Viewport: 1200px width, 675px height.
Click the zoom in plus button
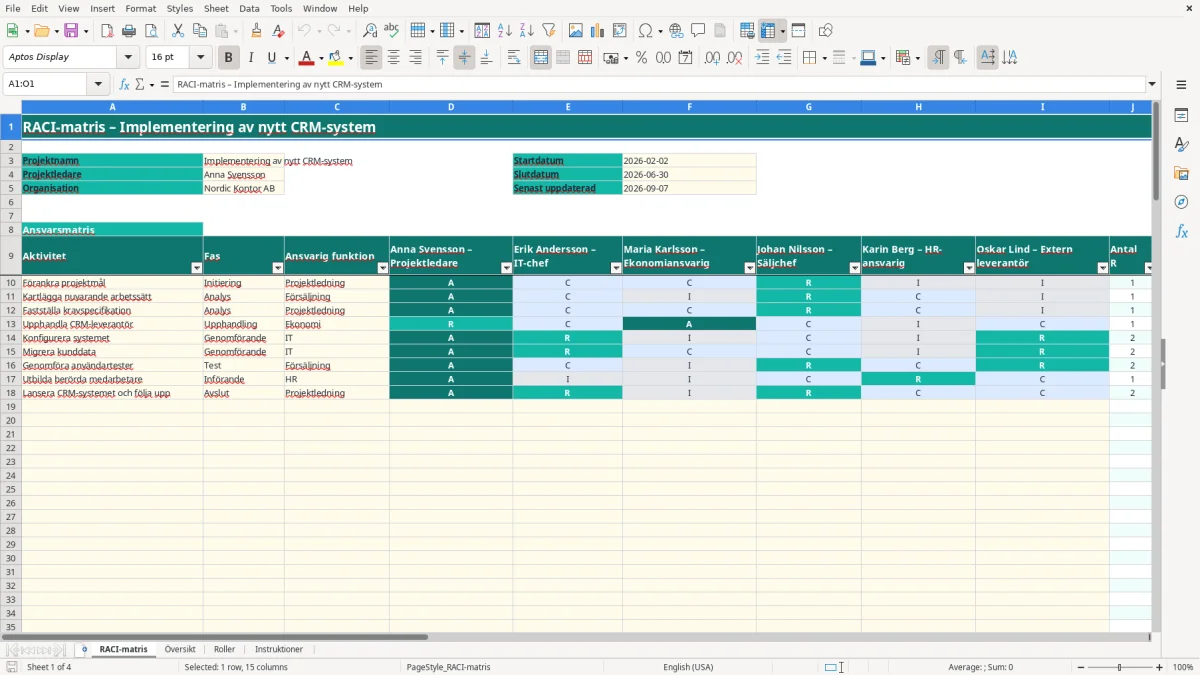[x=1160, y=667]
